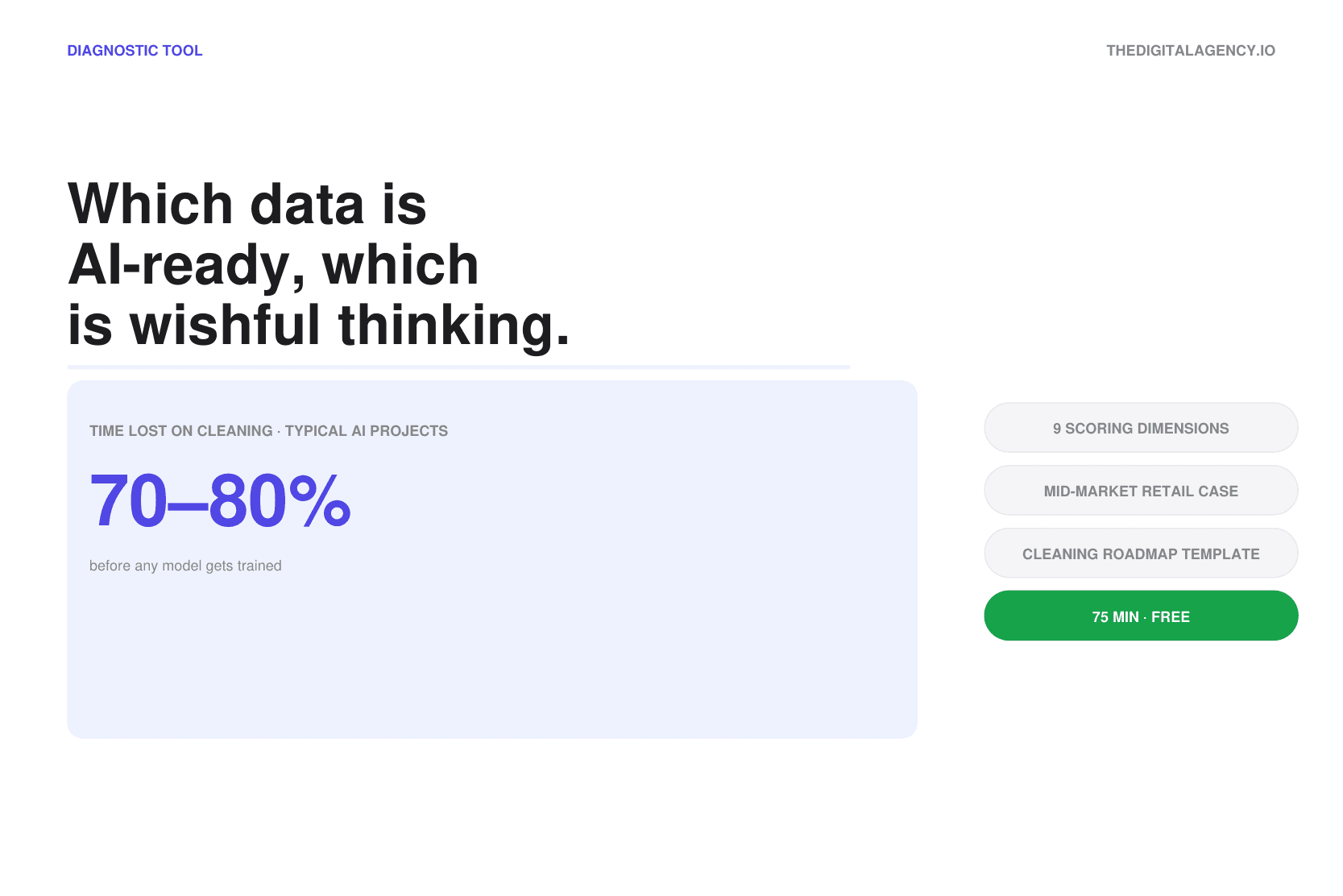Click the thin progress line under headline

pyautogui.click(x=458, y=367)
